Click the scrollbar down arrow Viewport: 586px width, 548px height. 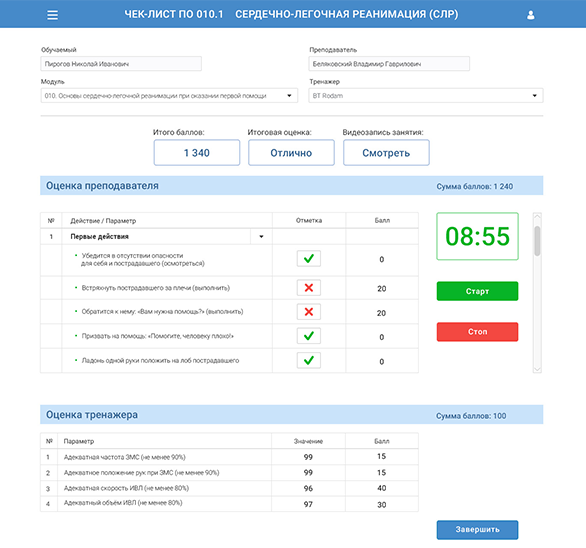537,369
